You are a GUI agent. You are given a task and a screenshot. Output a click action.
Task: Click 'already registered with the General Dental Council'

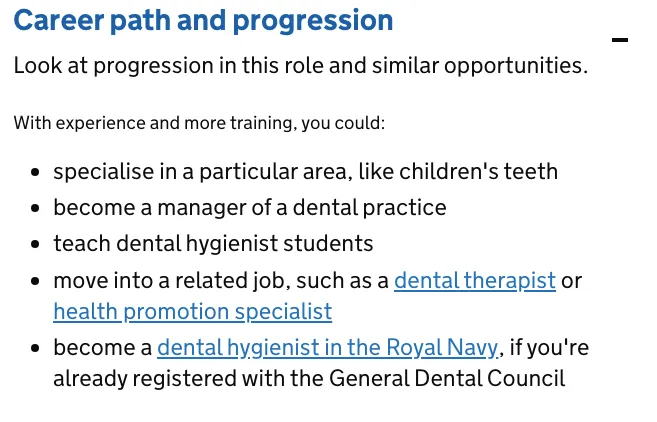[x=309, y=378]
